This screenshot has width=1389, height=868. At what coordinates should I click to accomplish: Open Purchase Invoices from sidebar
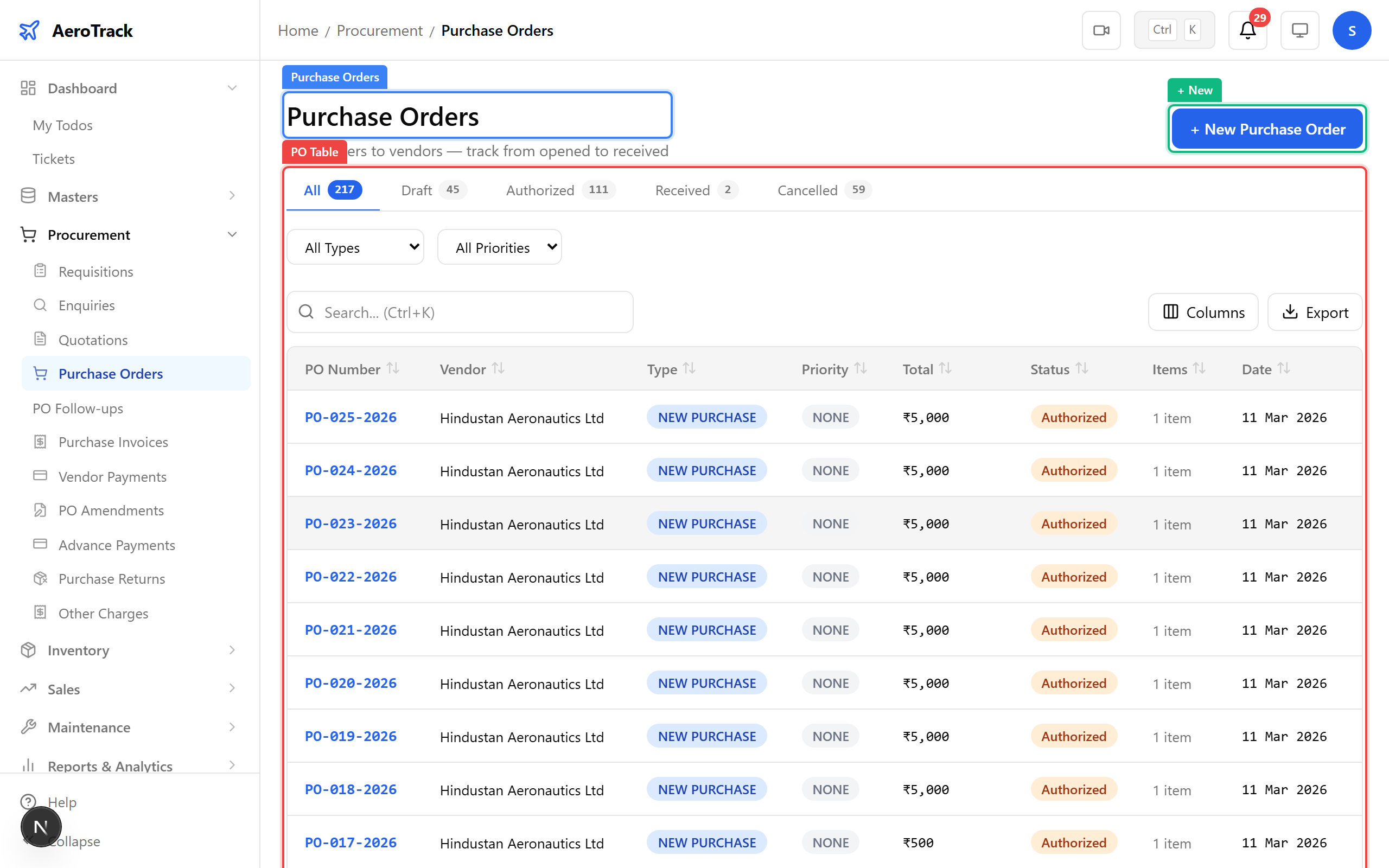click(40, 442)
